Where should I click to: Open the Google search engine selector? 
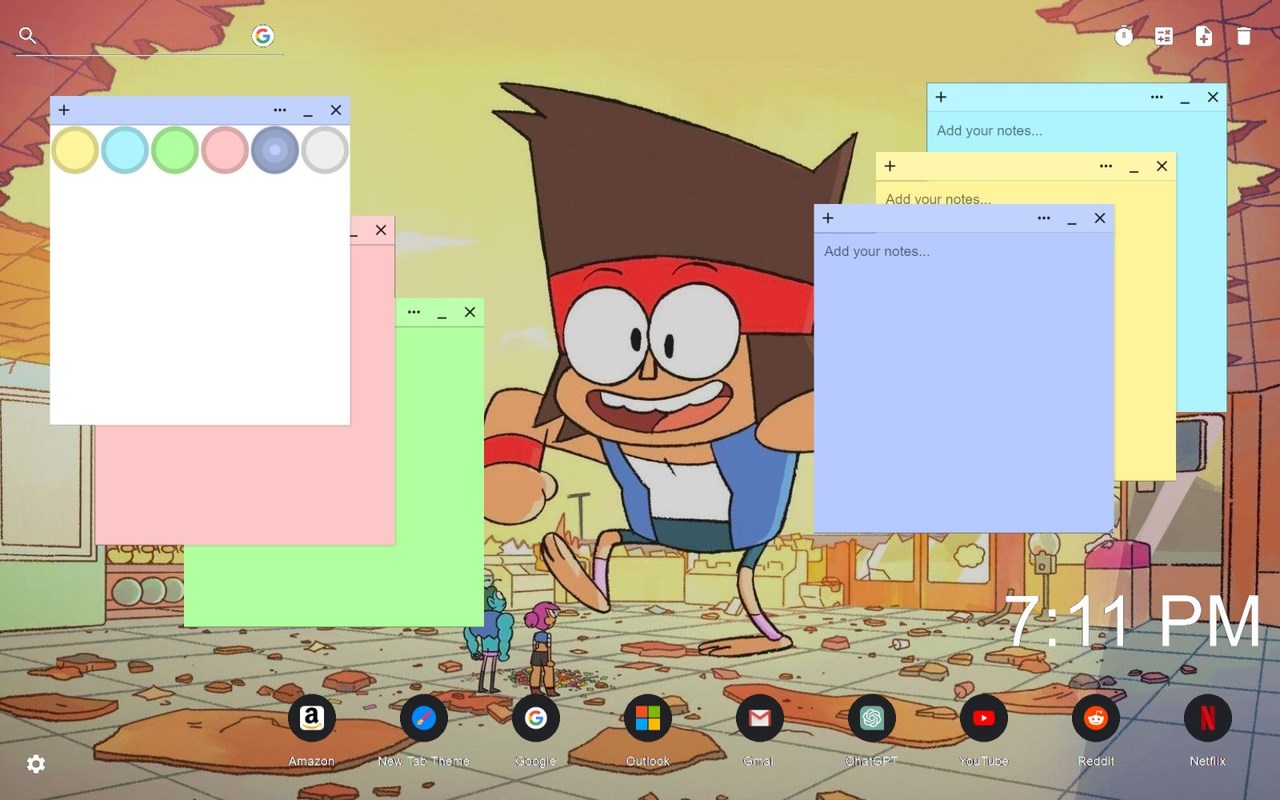coord(263,36)
